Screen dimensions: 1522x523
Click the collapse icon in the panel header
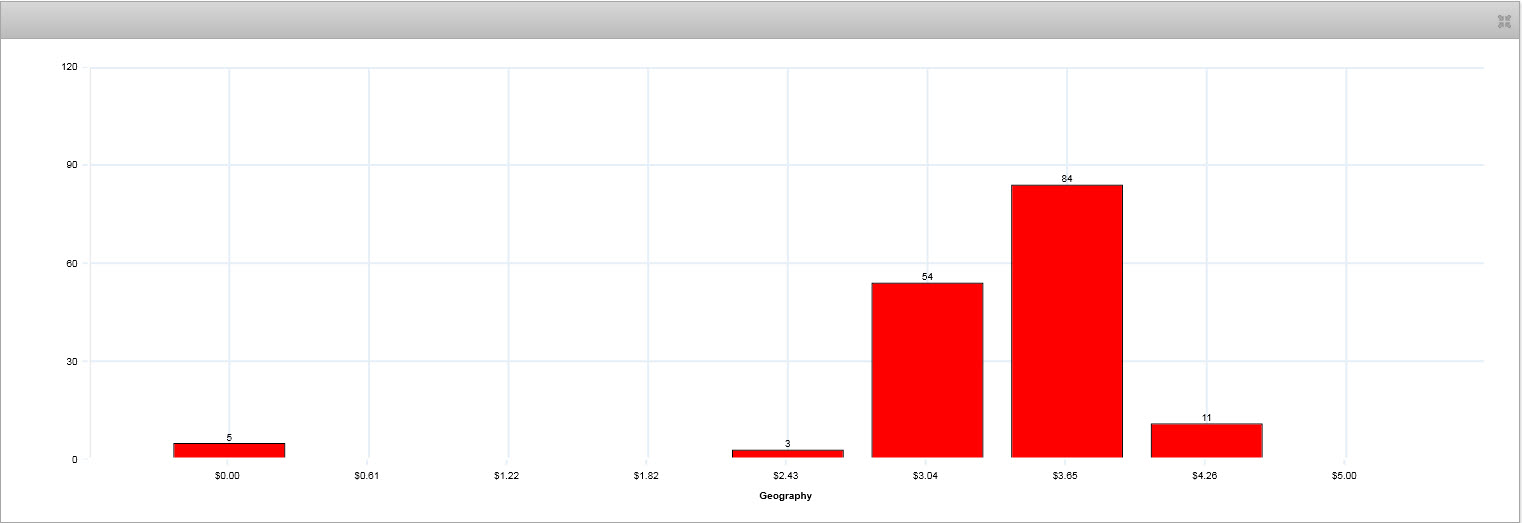tap(1503, 21)
